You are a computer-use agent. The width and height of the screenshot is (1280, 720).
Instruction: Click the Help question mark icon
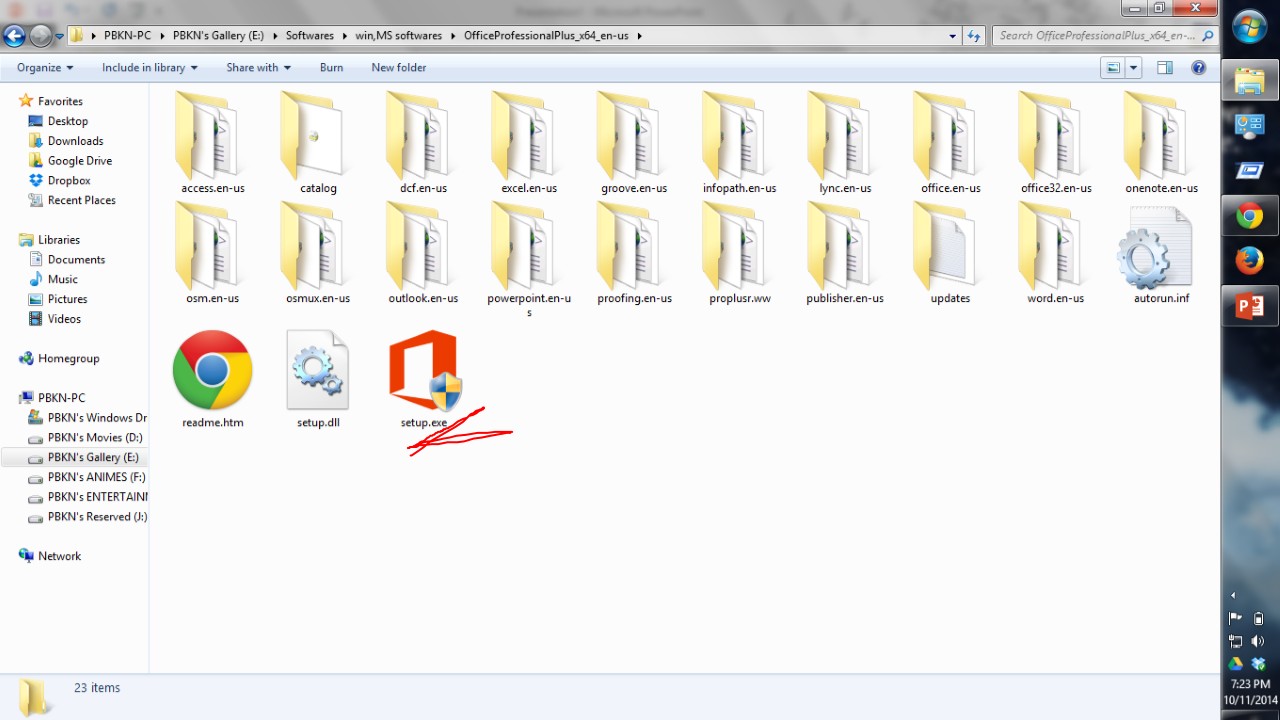[x=1198, y=68]
